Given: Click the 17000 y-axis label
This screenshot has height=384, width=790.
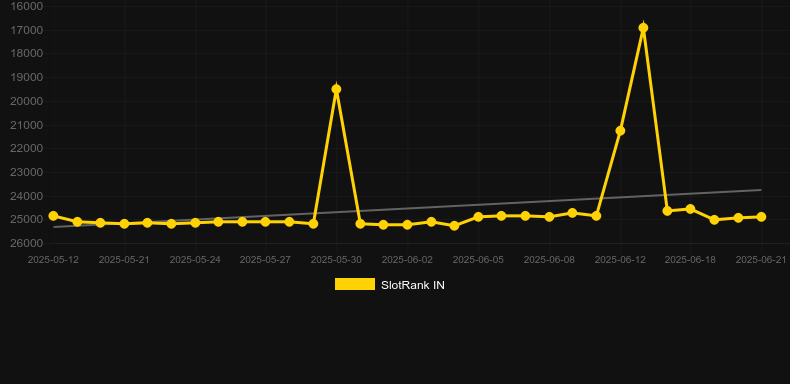Looking at the screenshot, I should click(x=27, y=30).
